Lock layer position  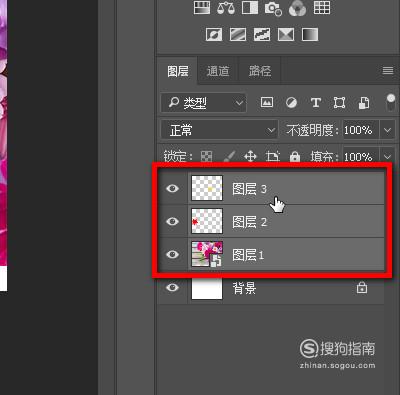(x=250, y=156)
